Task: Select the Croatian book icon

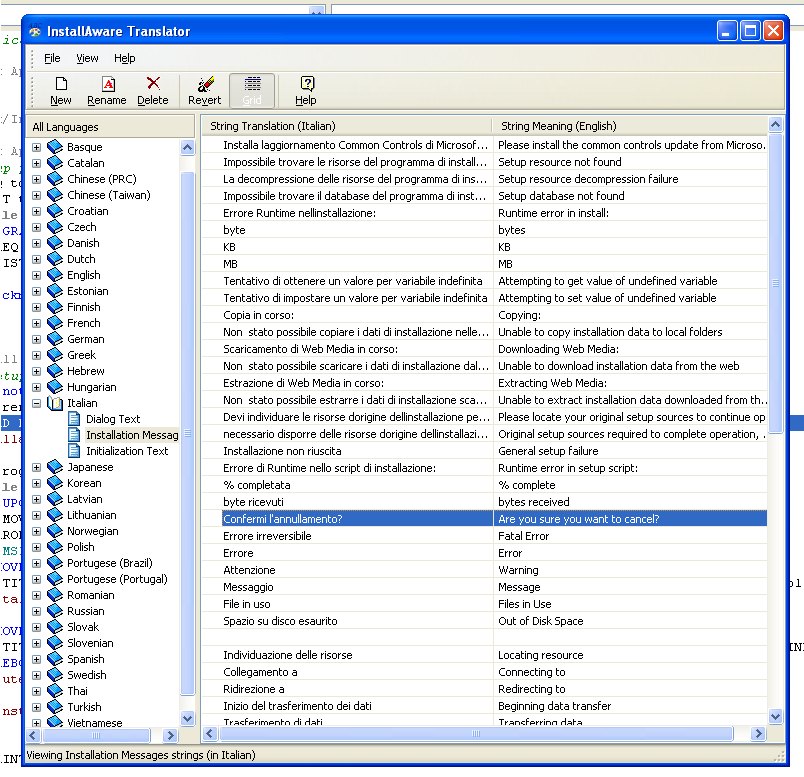Action: point(55,211)
